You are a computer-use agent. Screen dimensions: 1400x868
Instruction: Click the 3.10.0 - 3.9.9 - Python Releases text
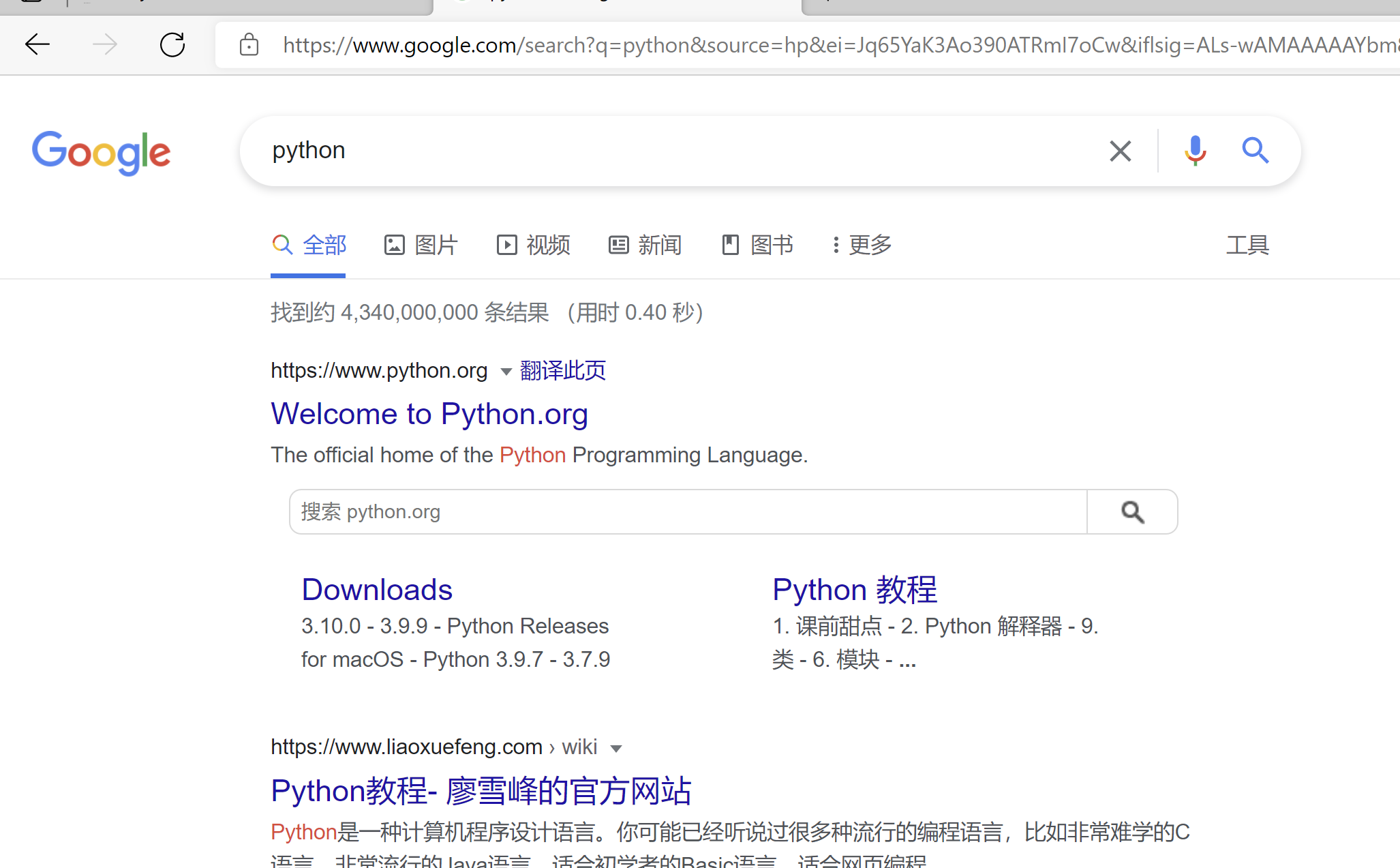point(455,626)
